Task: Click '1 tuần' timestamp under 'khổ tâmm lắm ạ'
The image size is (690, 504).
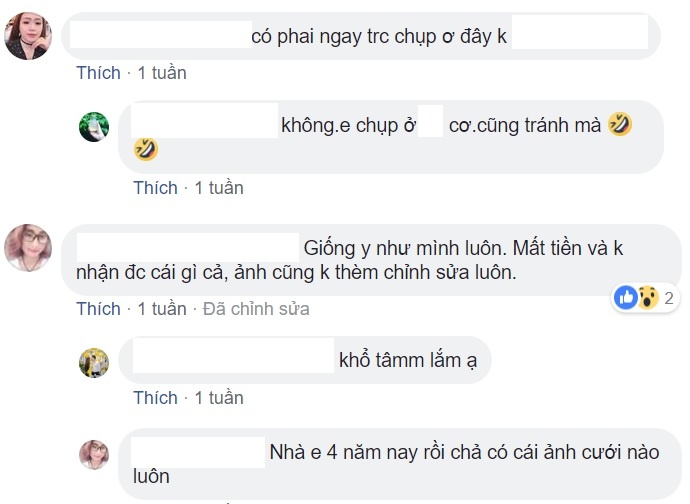Action: (x=219, y=398)
